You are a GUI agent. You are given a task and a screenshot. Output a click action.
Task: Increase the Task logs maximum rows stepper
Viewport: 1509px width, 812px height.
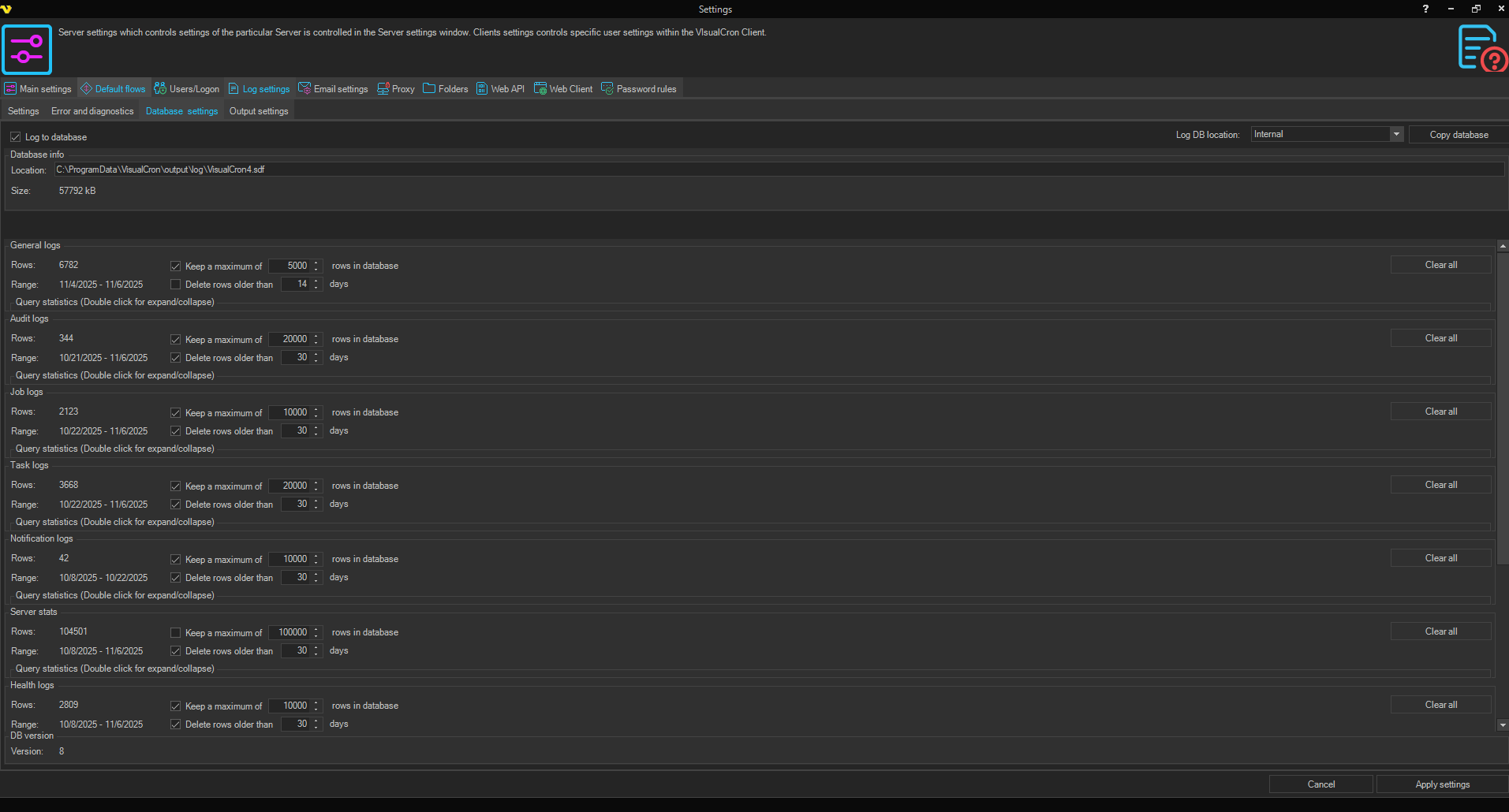(316, 482)
